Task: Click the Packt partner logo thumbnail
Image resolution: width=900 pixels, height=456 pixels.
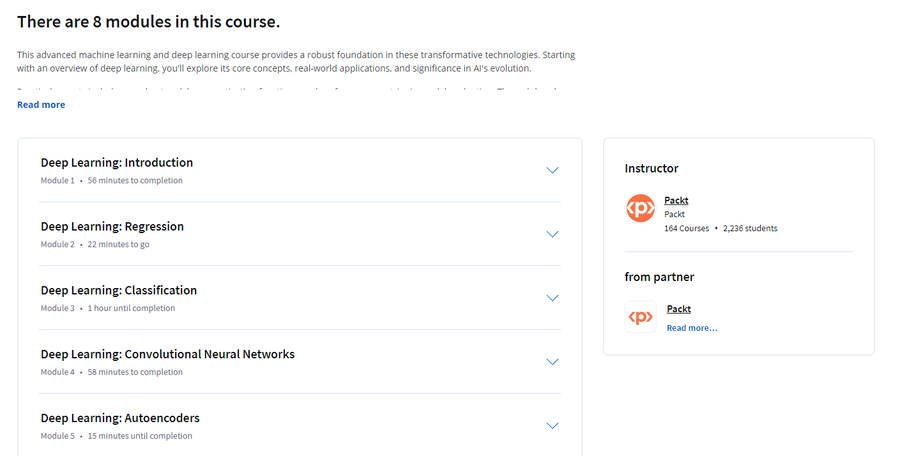Action: click(x=641, y=317)
